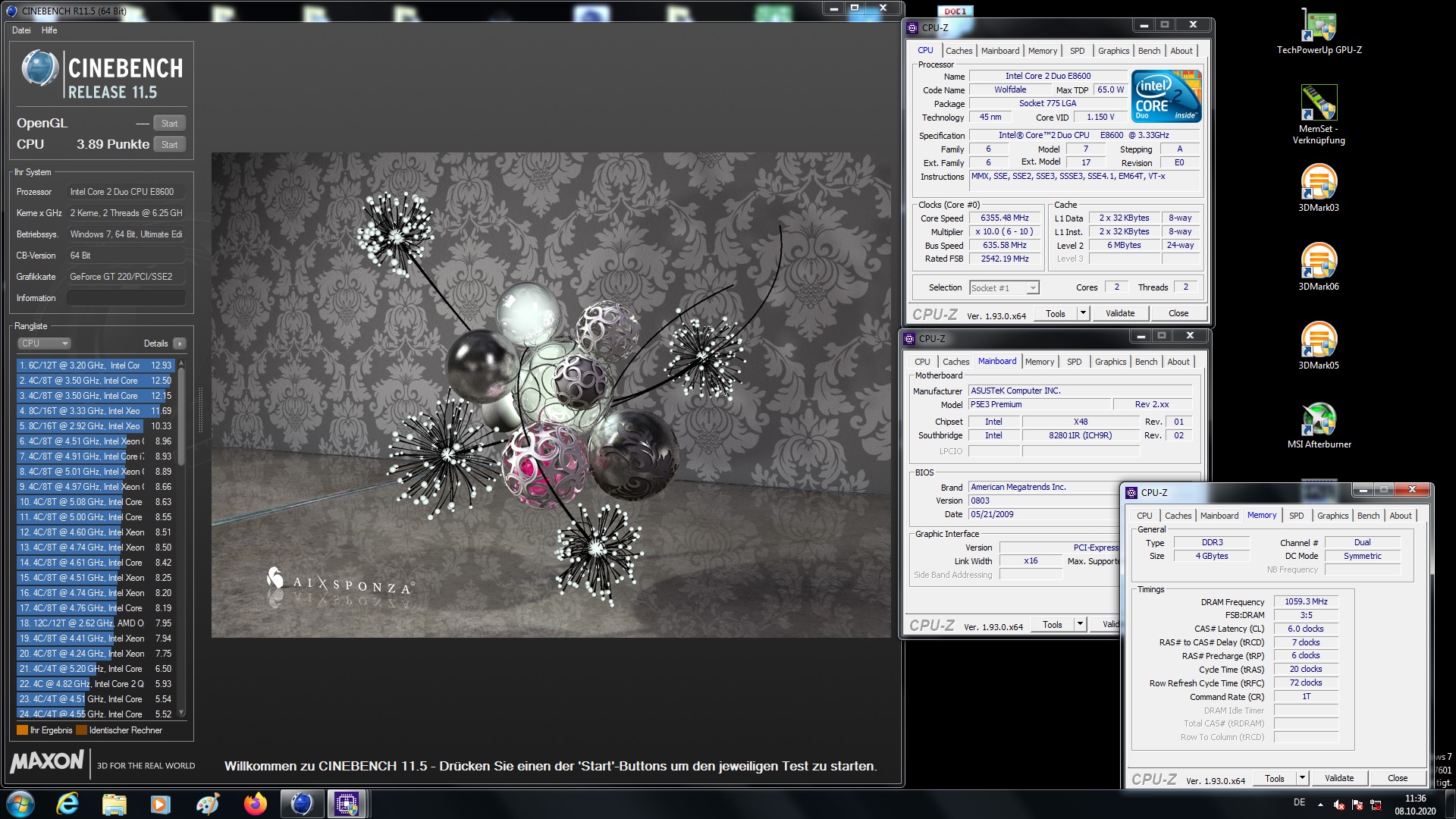Click the Core Speed 6355.48 MHz value
1456x819 pixels.
coord(1005,218)
